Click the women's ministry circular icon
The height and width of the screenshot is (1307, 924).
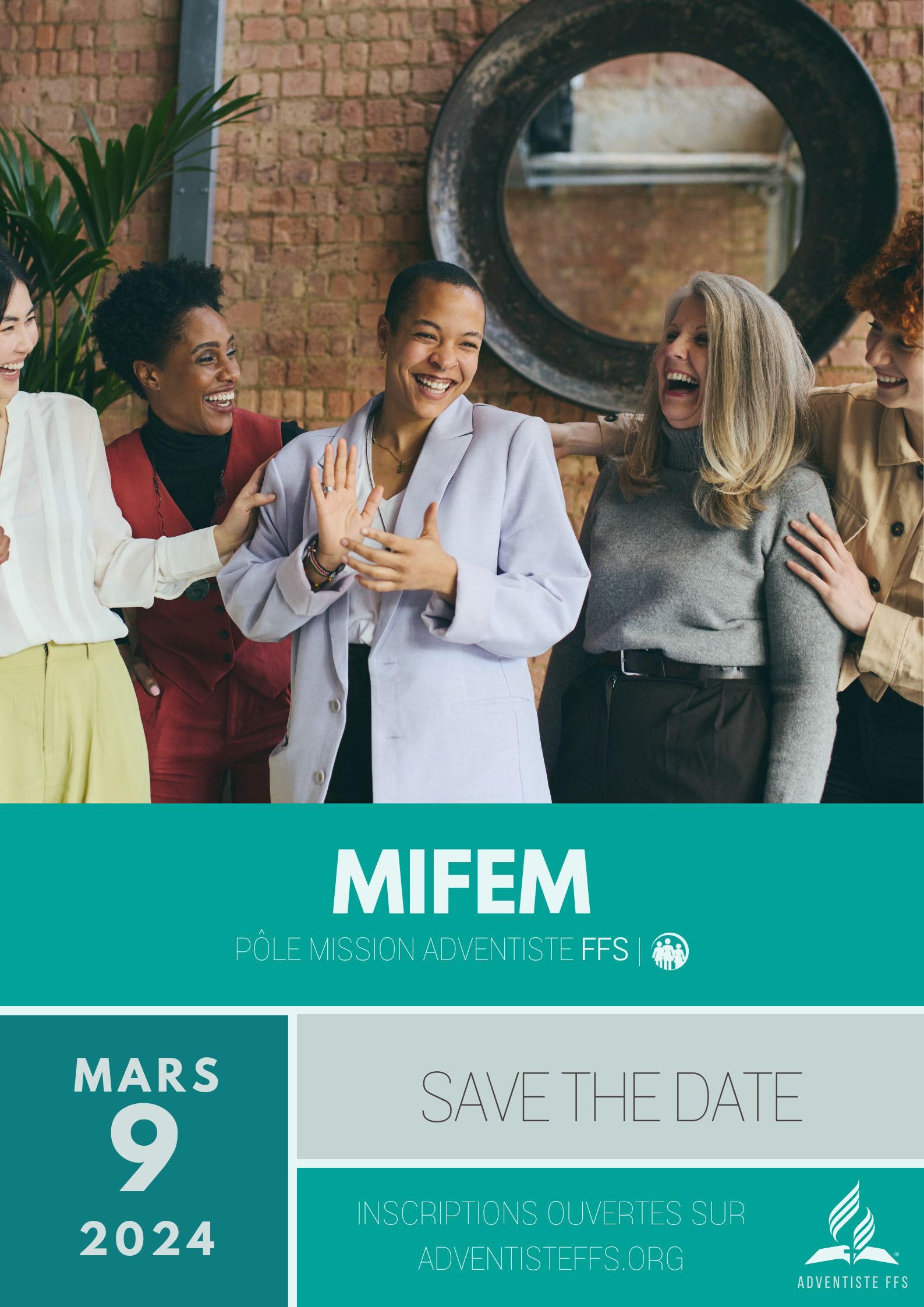pos(670,952)
